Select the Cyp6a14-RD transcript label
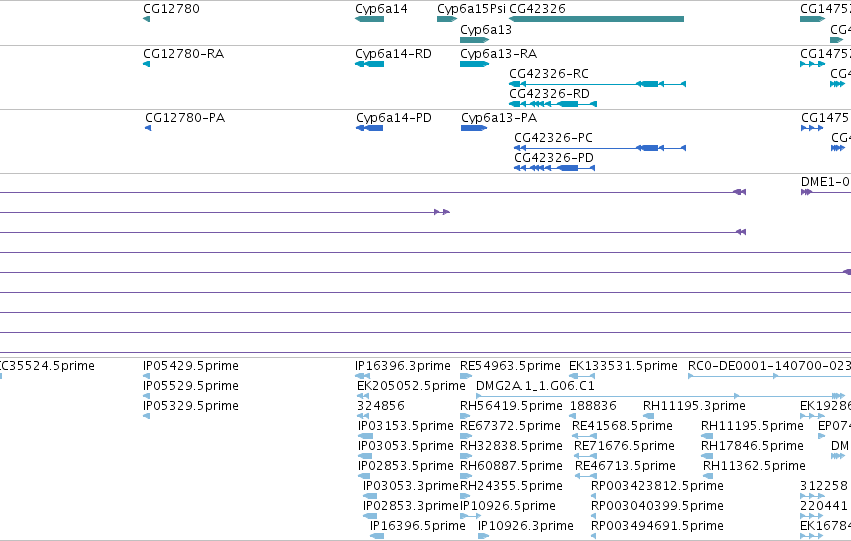This screenshot has height=541, width=851. coord(393,54)
